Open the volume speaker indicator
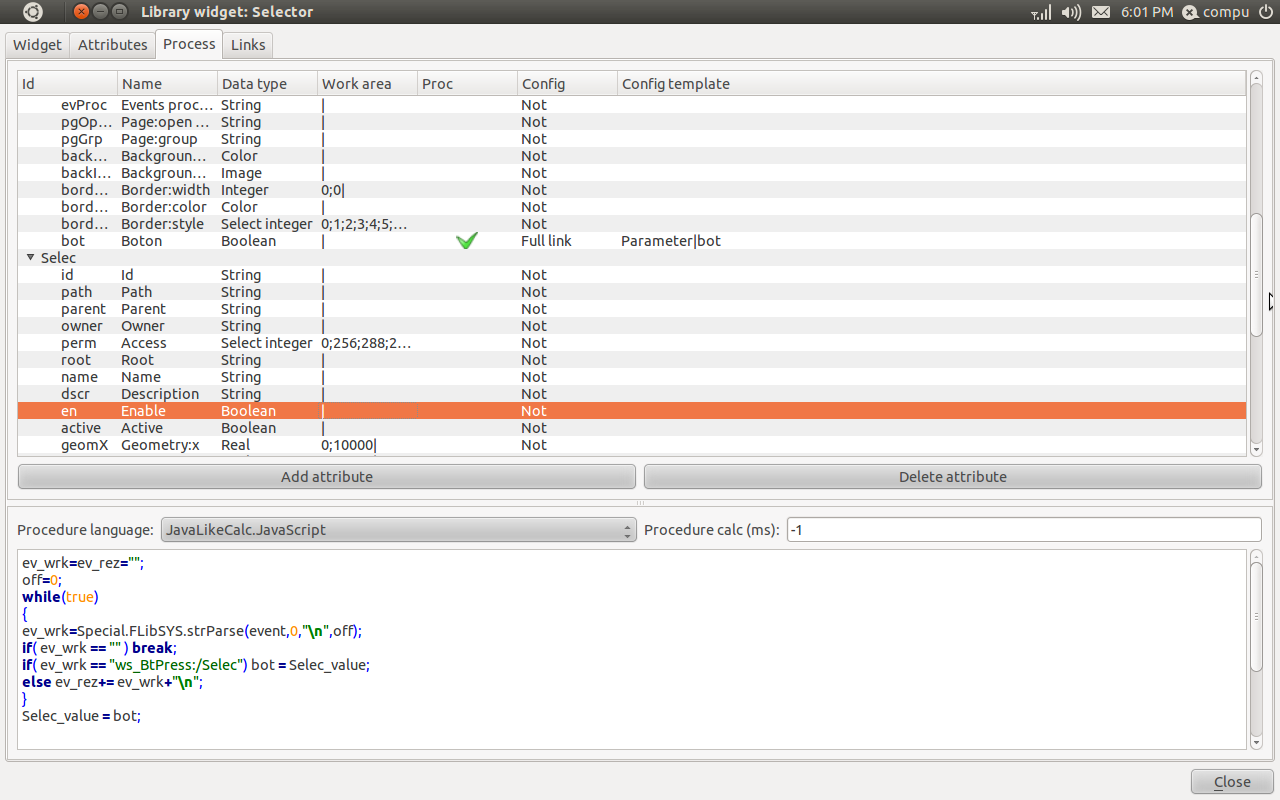Image resolution: width=1280 pixels, height=800 pixels. coord(1071,12)
